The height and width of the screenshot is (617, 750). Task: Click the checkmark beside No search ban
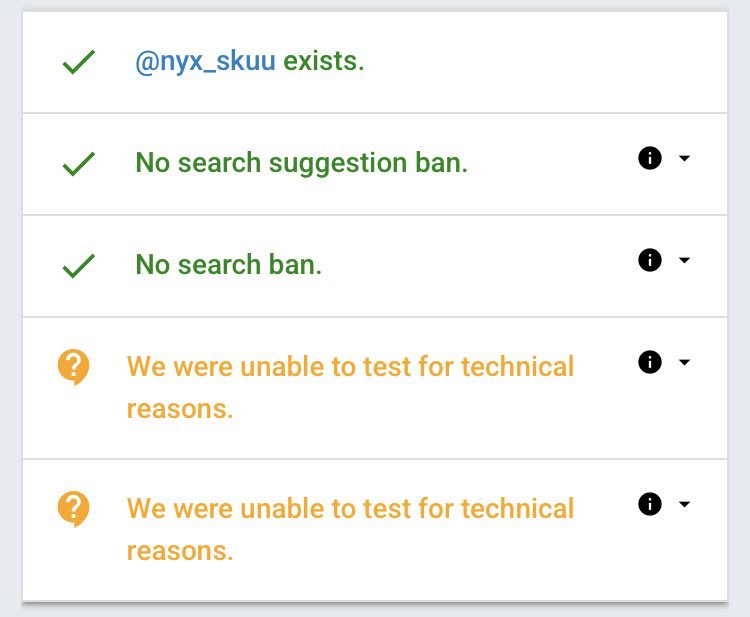coord(78,265)
